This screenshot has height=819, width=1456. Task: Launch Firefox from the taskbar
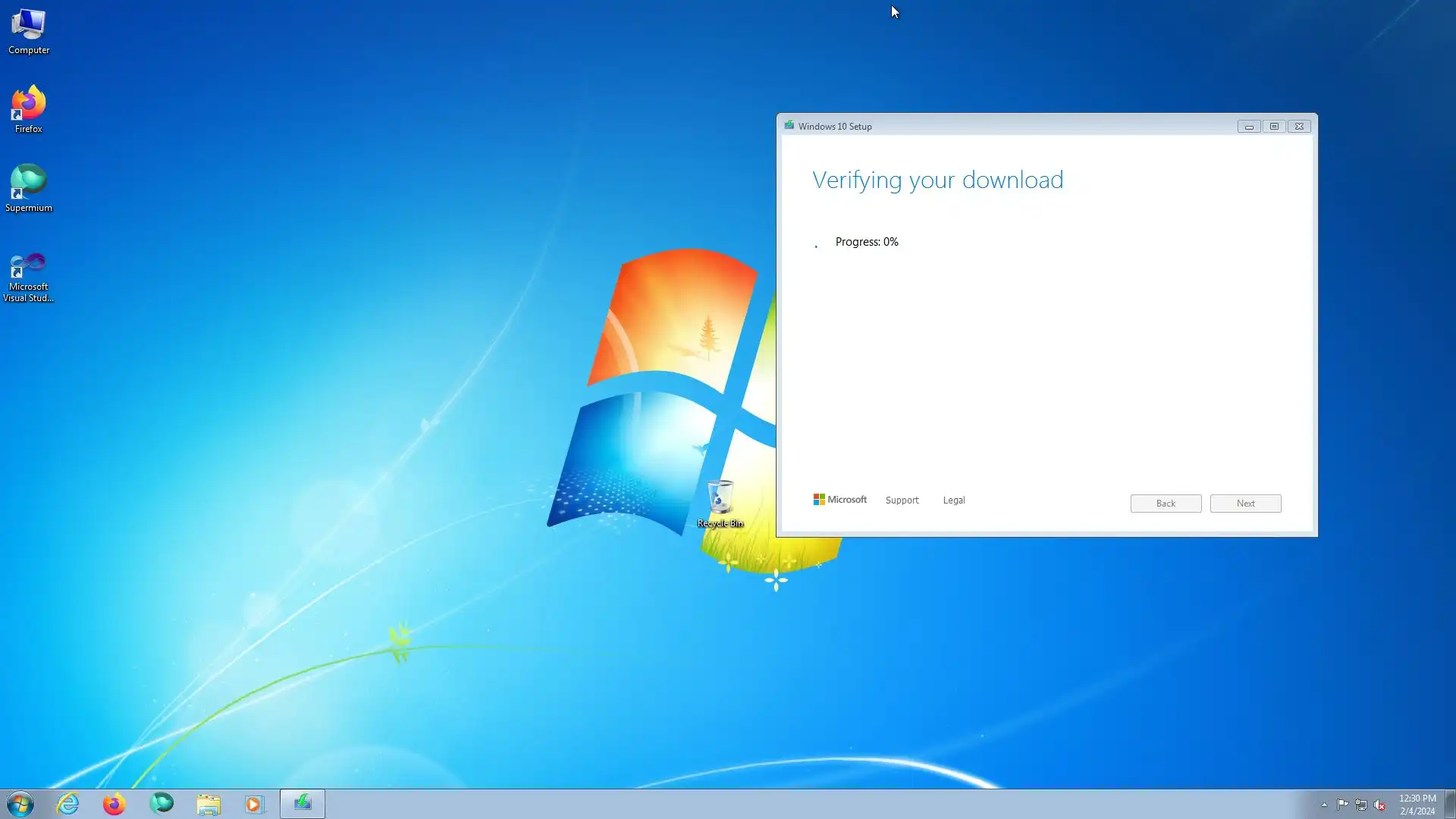[x=115, y=804]
